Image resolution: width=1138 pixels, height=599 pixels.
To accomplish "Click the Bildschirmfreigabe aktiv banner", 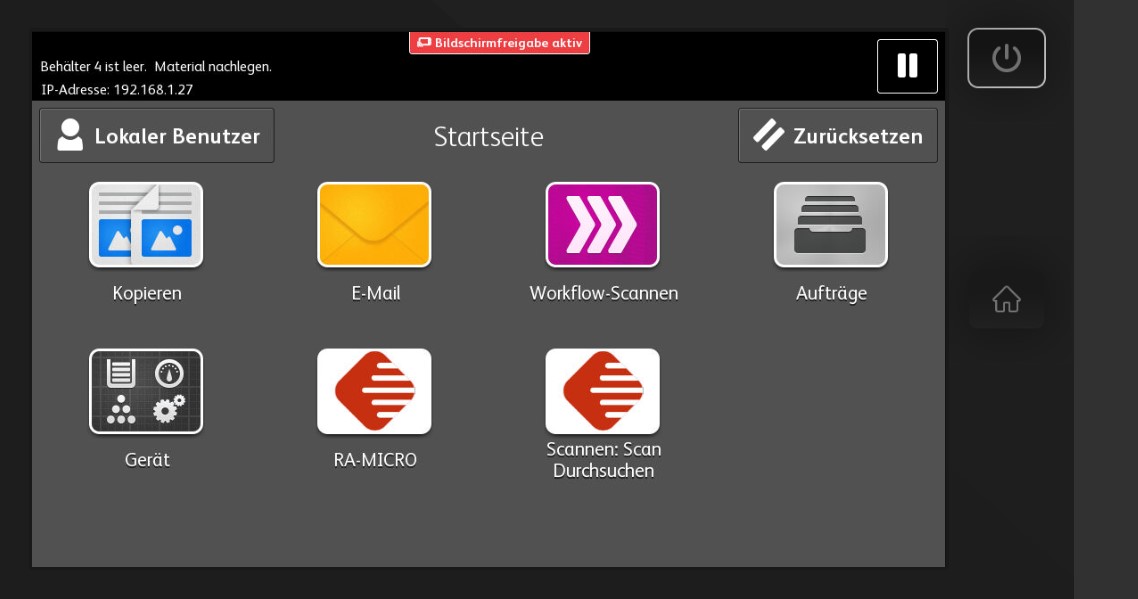I will (x=499, y=43).
